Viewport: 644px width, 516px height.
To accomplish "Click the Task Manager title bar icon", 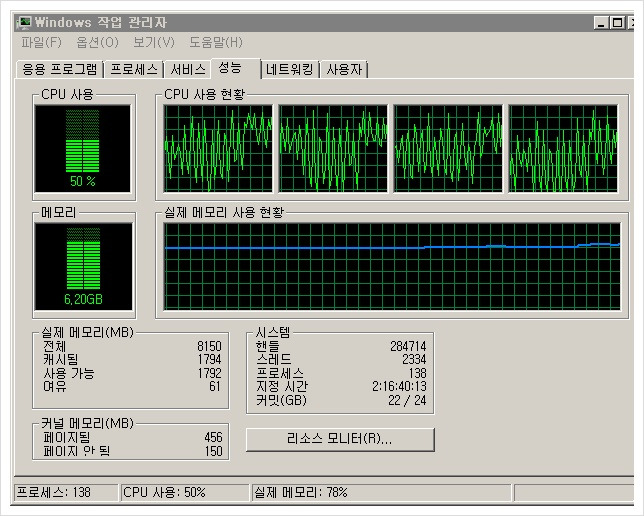I will pyautogui.click(x=25, y=22).
